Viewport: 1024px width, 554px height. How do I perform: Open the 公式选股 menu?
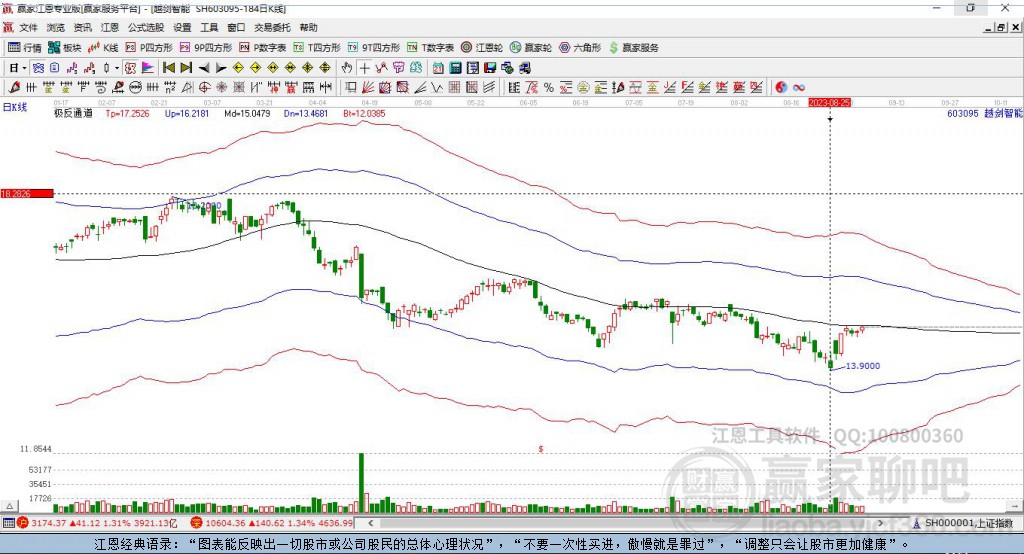(146, 27)
